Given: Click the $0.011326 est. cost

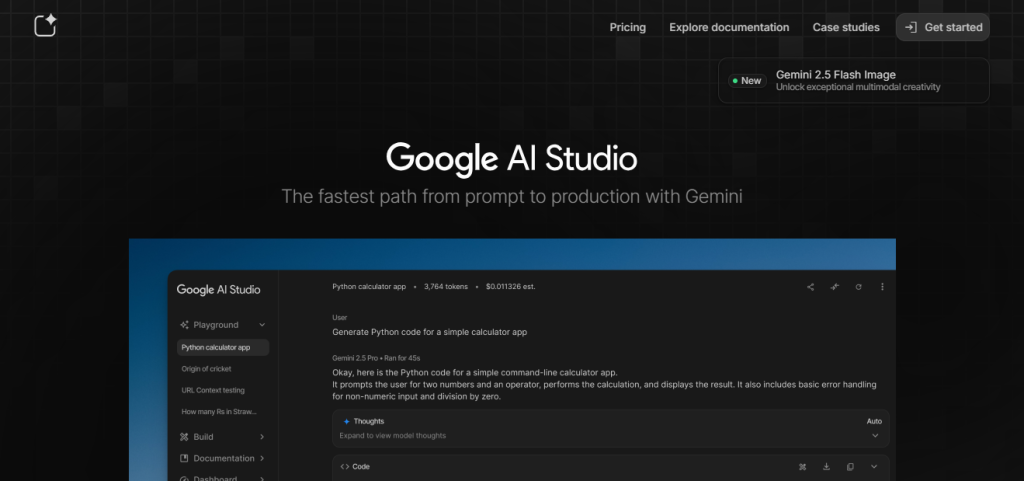Looking at the screenshot, I should pyautogui.click(x=511, y=287).
